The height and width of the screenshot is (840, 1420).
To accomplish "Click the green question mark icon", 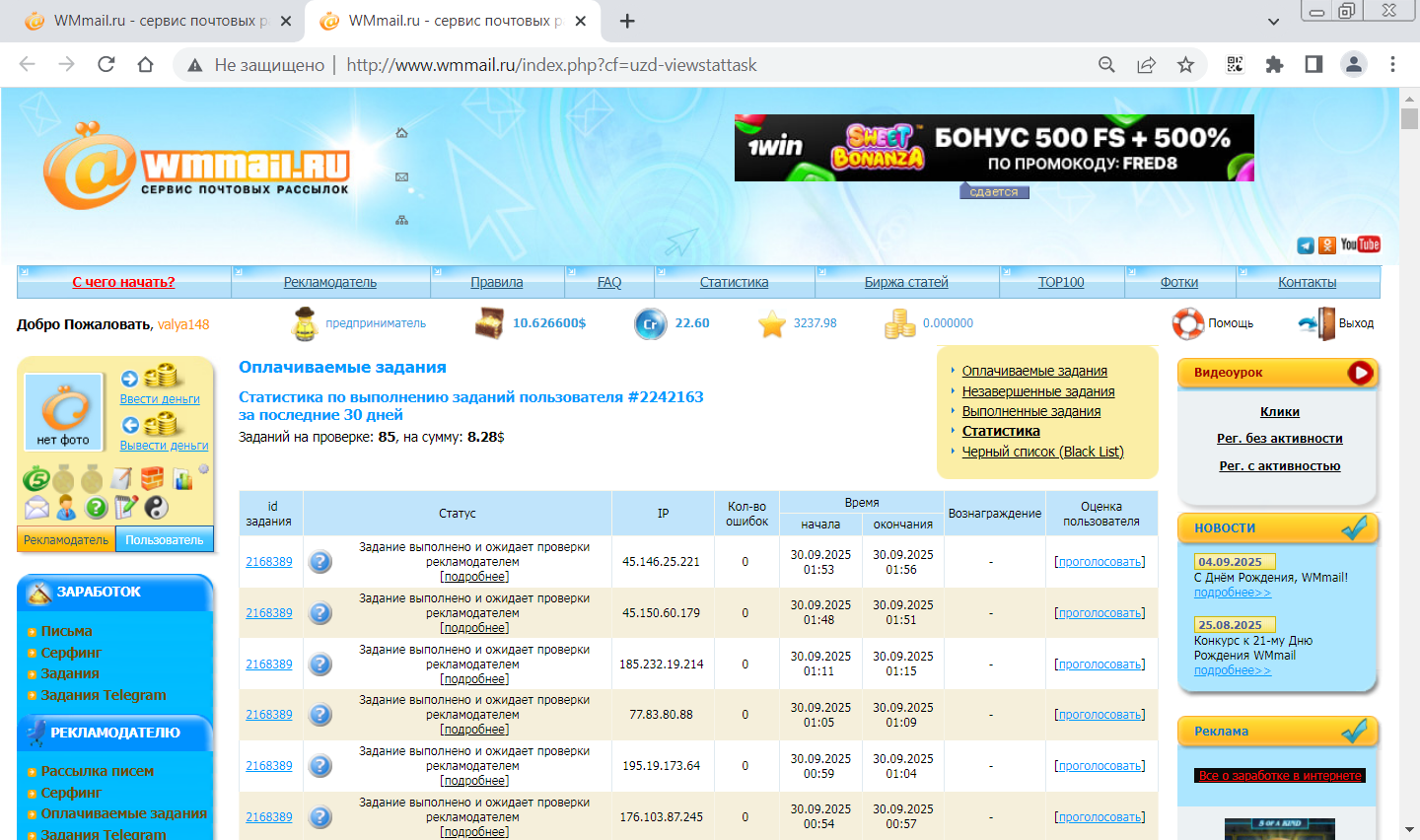I will (x=96, y=508).
